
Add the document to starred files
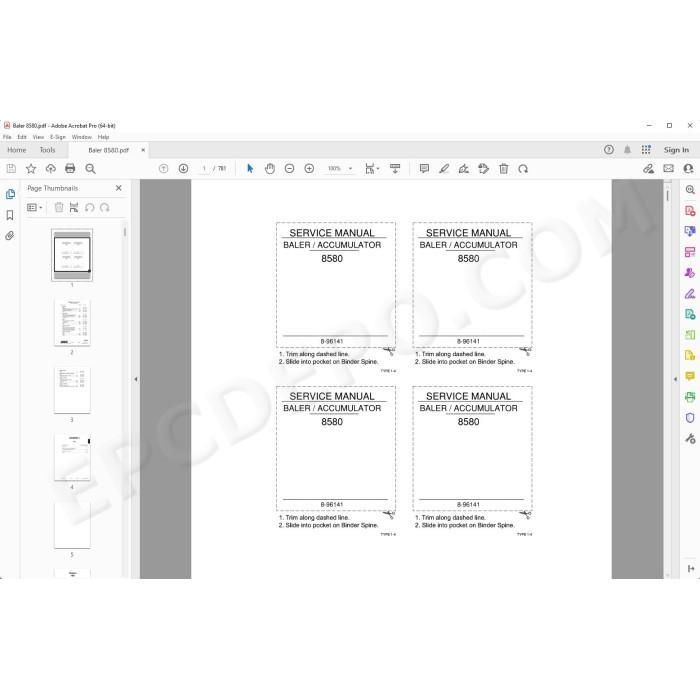coord(31,169)
